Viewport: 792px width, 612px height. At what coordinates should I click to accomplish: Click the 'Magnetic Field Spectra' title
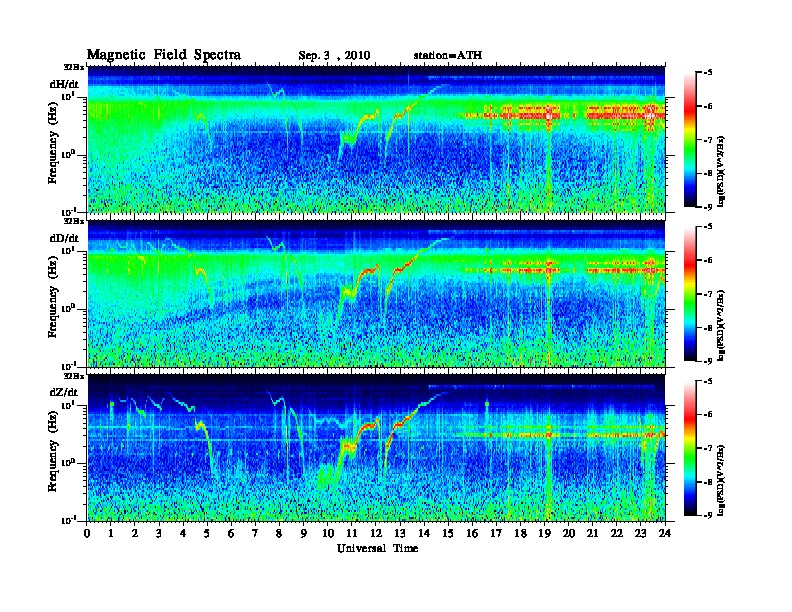coord(164,55)
